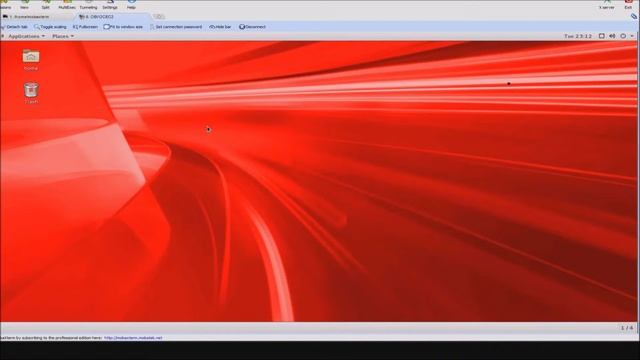Select the Trash desktop icon
640x360 pixels.
tap(31, 93)
